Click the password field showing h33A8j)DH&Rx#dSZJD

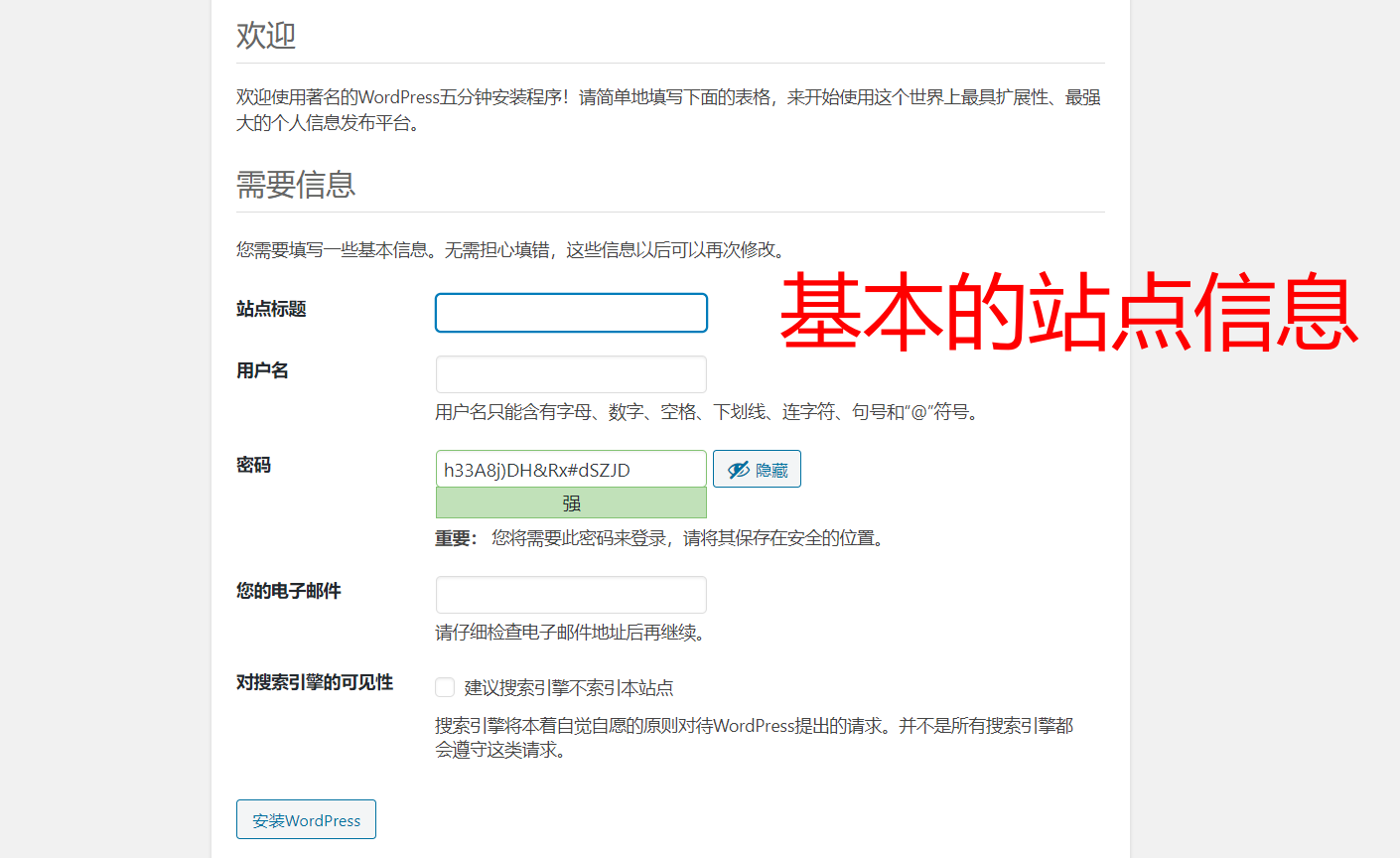tap(571, 469)
